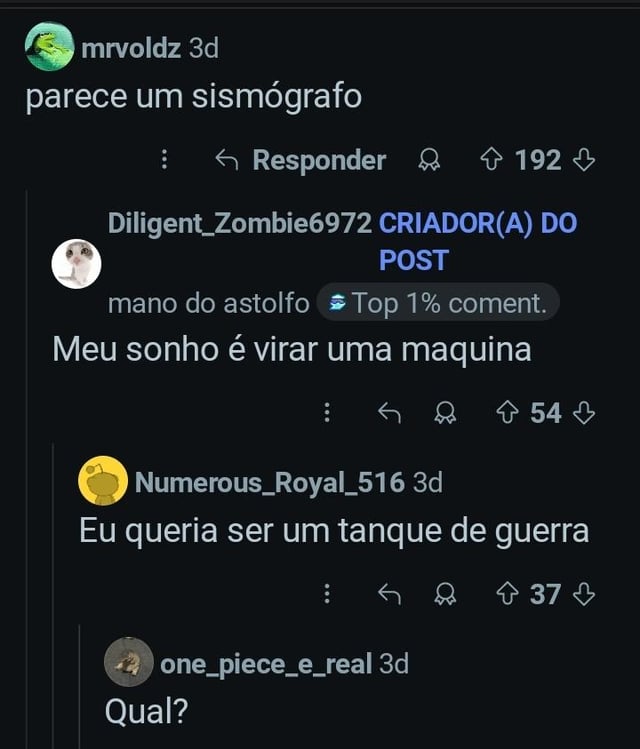Upvote Numerous_Royal_516's tanque comment
This screenshot has height=749, width=640.
pyautogui.click(x=506, y=594)
